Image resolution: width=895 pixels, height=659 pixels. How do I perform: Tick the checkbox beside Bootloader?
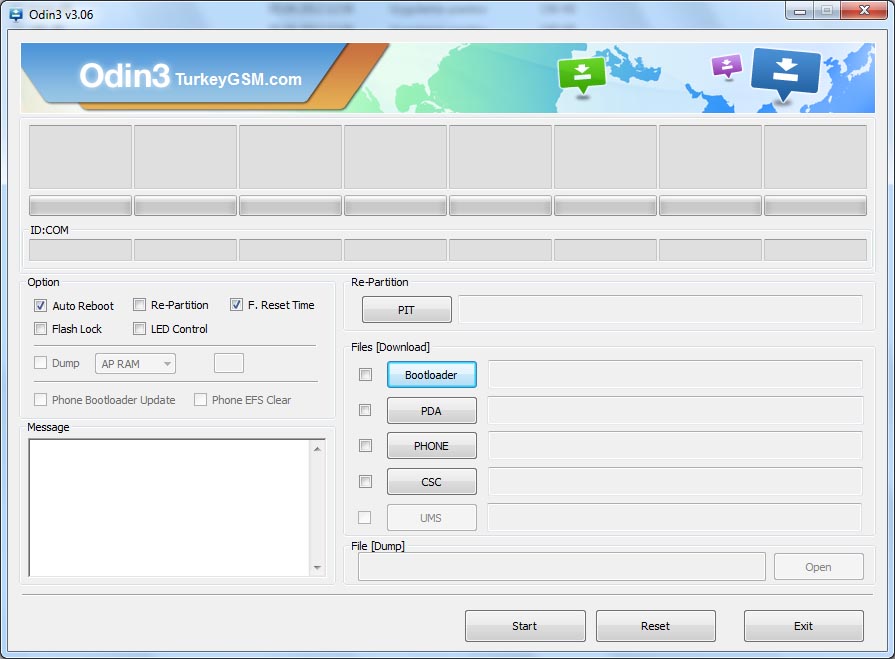pos(365,374)
